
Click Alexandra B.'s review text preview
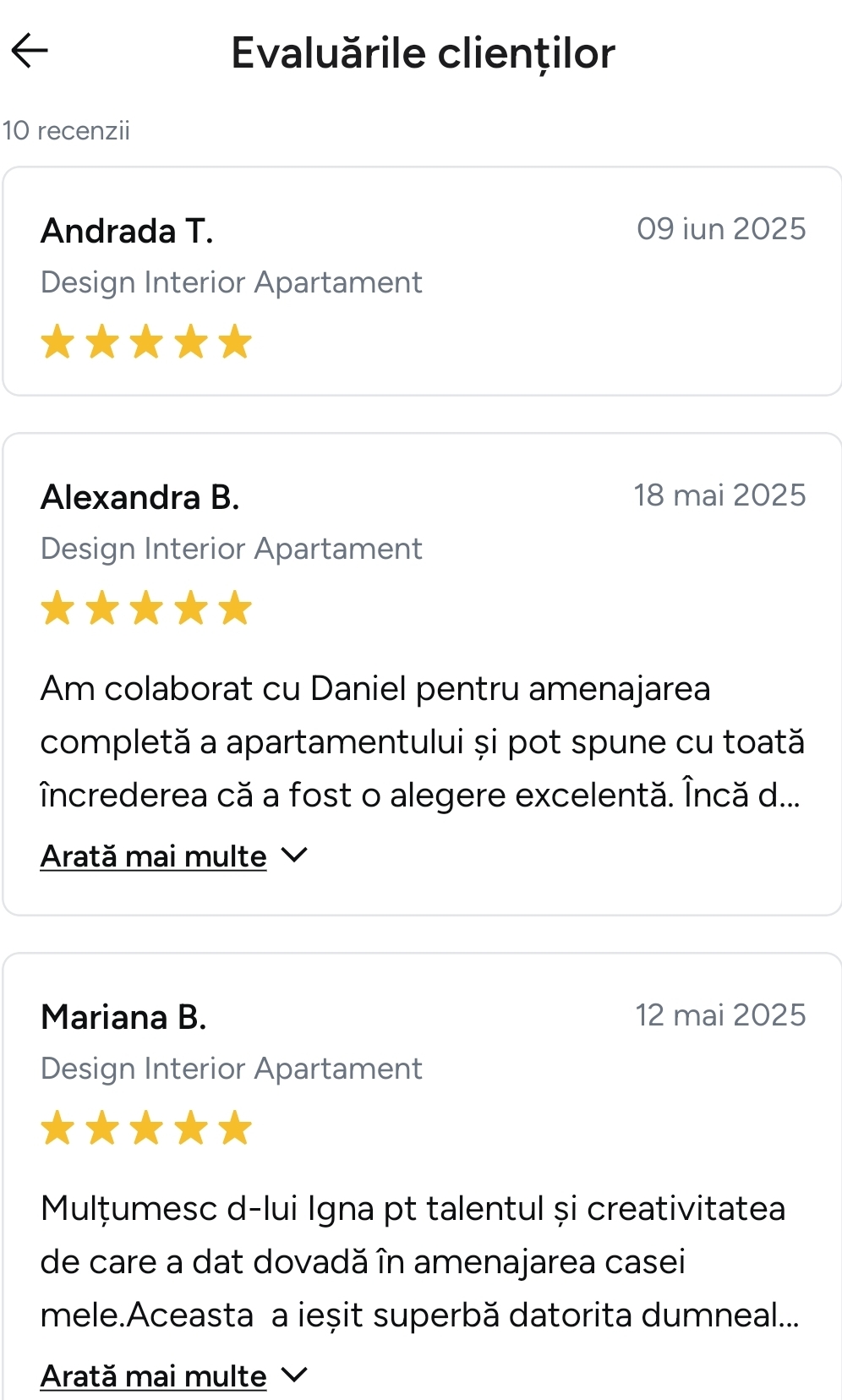[x=421, y=741]
